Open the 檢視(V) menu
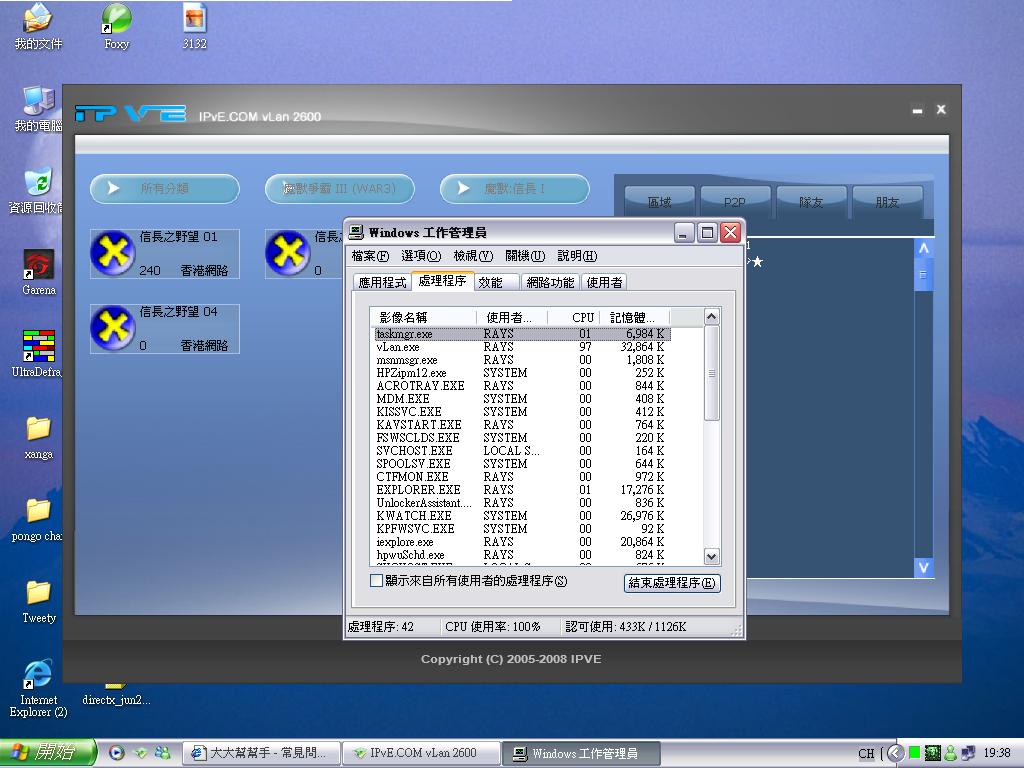The width and height of the screenshot is (1024, 768). click(473, 256)
